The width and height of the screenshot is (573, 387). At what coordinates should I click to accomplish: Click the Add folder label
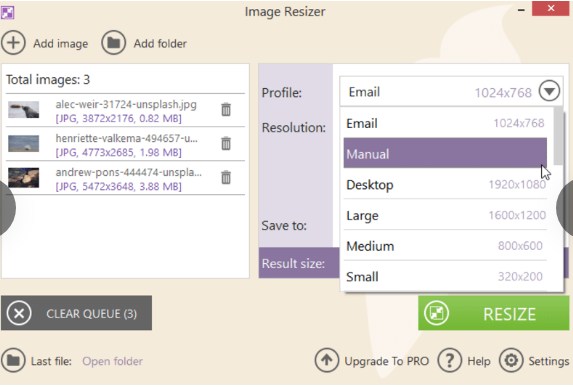pyautogui.click(x=160, y=43)
